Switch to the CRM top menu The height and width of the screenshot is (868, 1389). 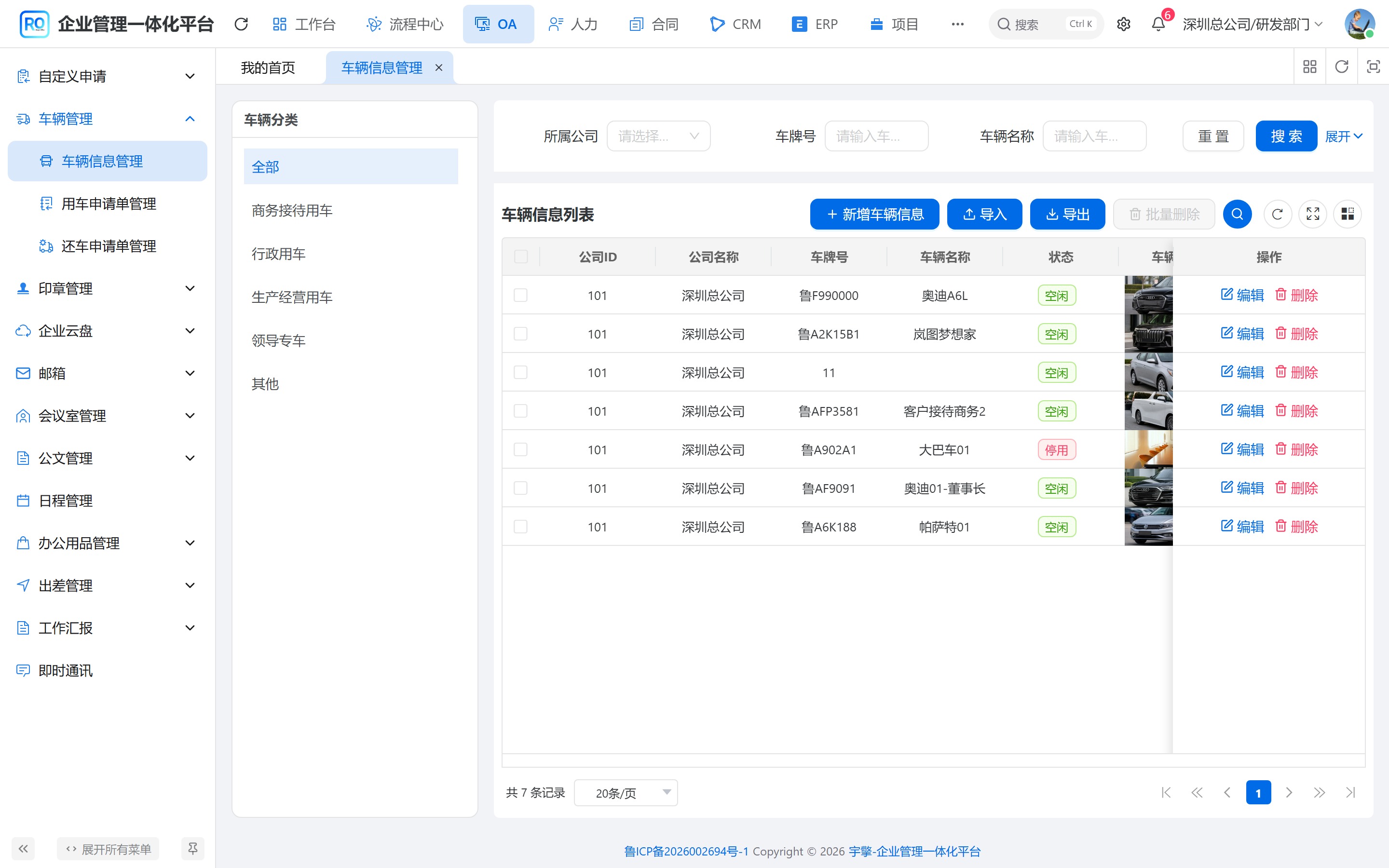[735, 24]
